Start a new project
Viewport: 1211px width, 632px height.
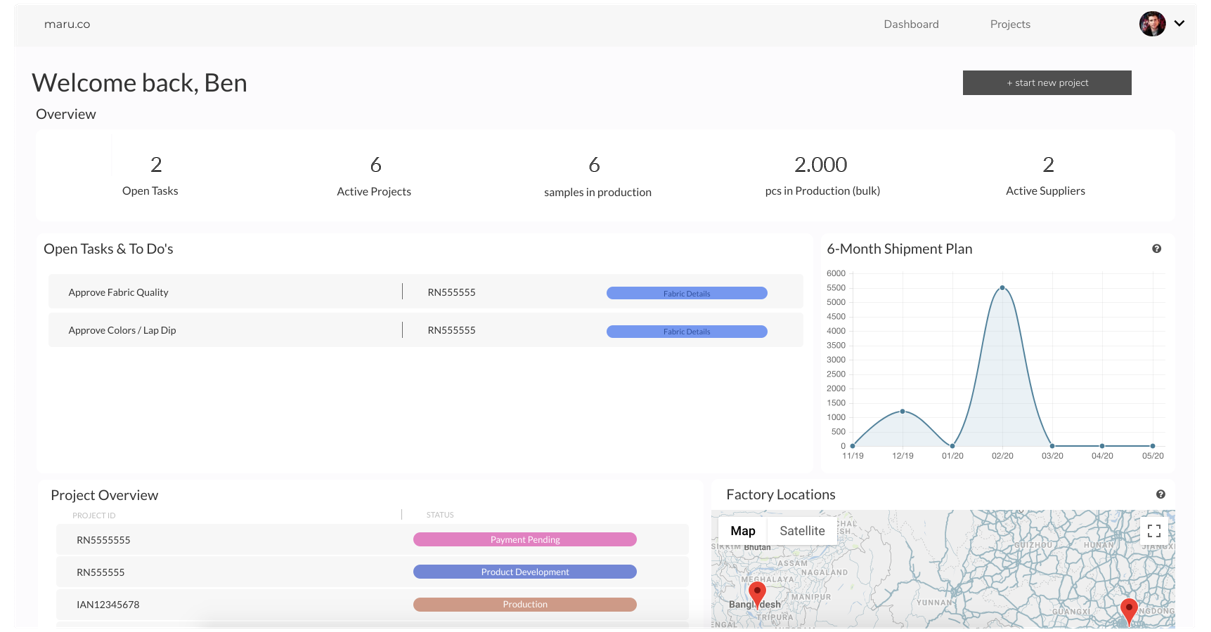click(x=1046, y=82)
